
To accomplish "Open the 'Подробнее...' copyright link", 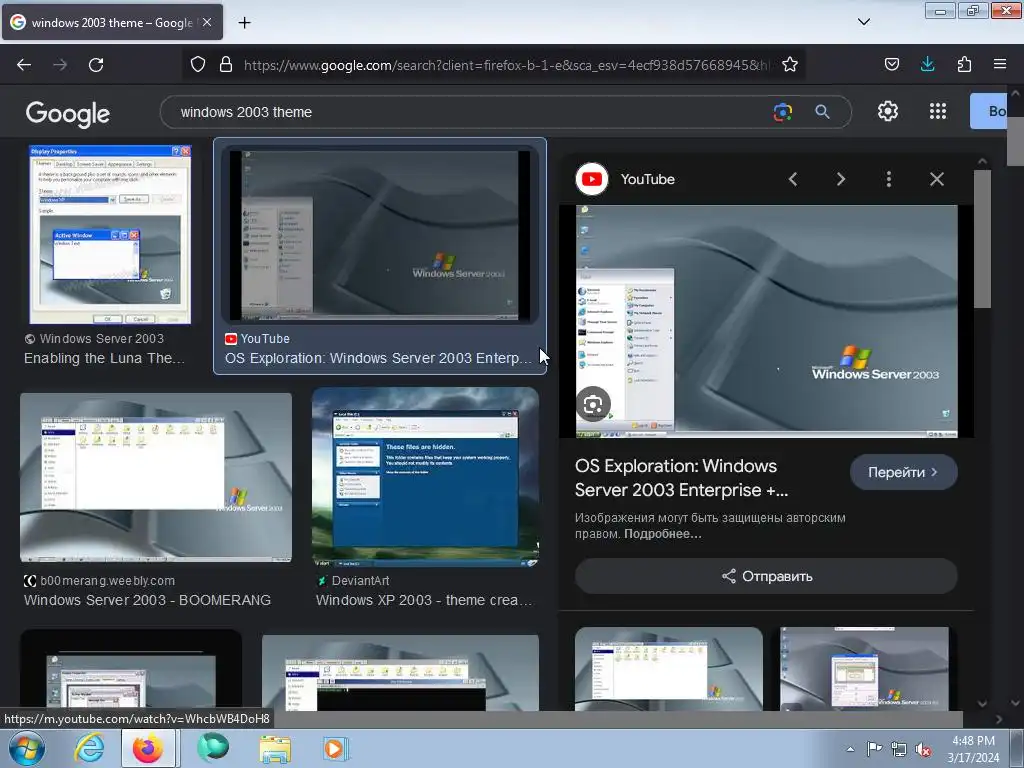I will (x=662, y=534).
